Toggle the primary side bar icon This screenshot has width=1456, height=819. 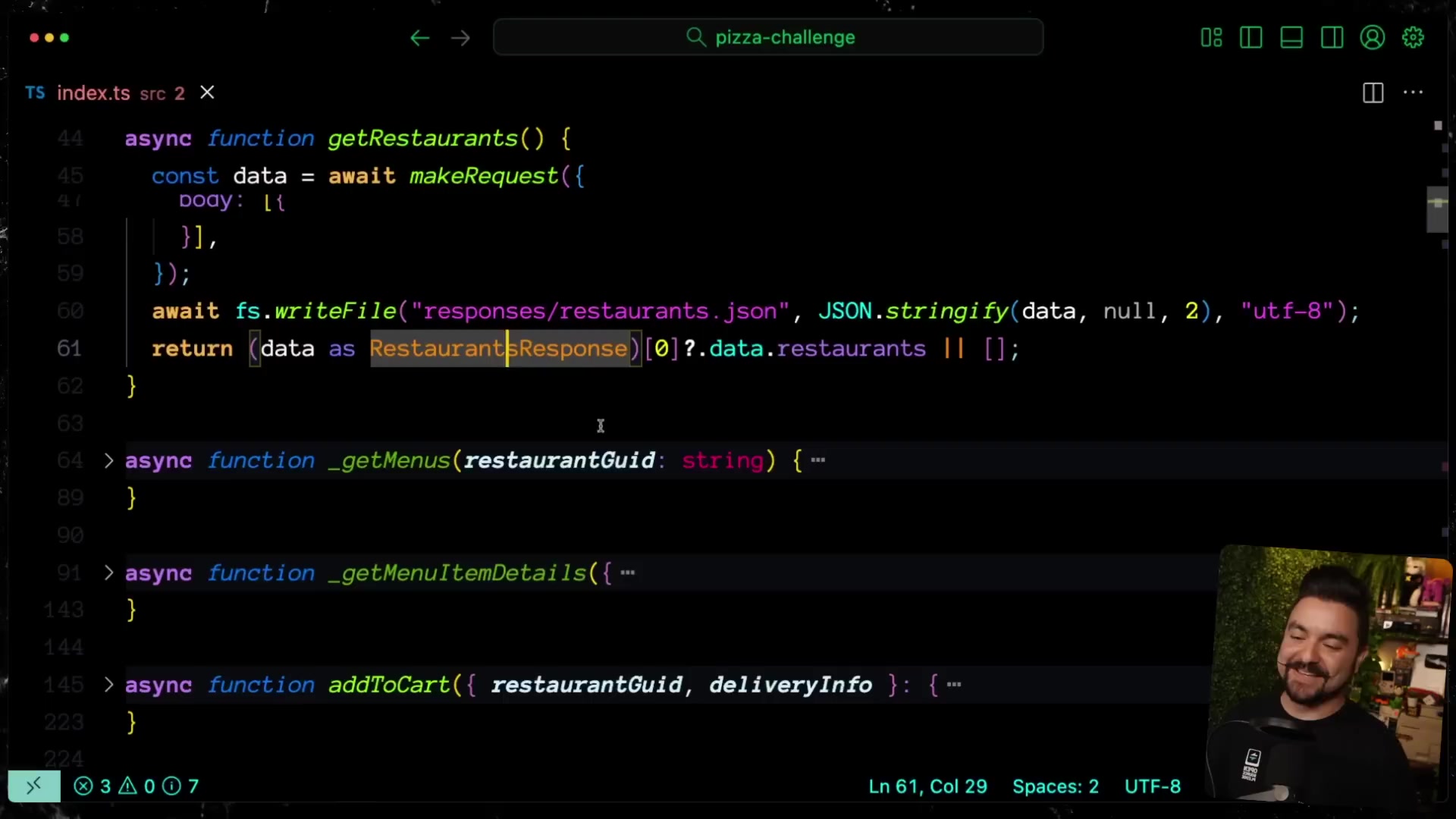tap(1251, 37)
